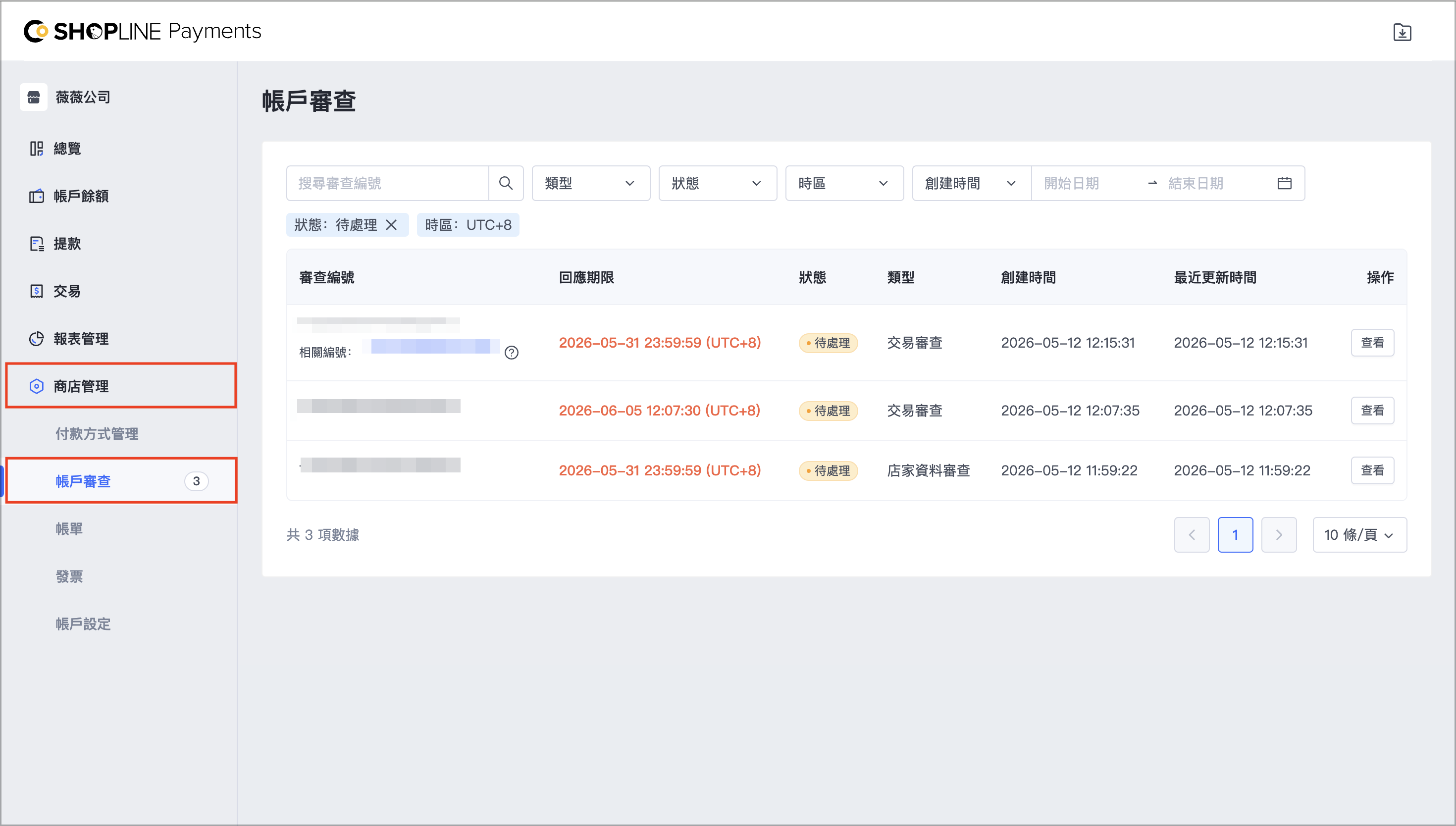Open 帳戶設定 submenu item
The height and width of the screenshot is (826, 1456).
[x=83, y=624]
